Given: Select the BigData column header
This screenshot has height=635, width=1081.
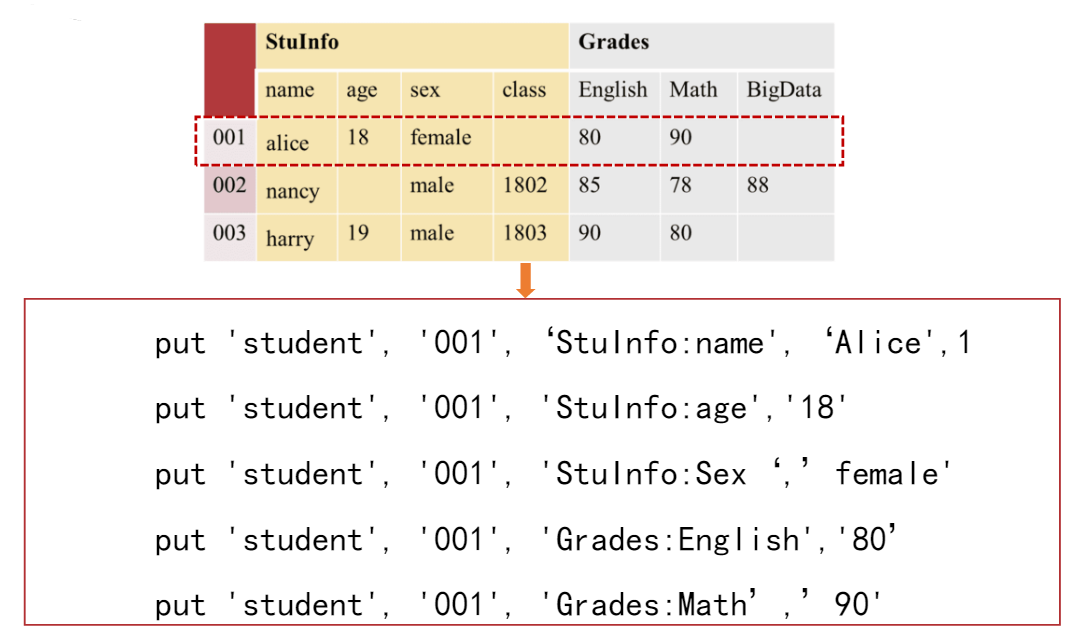Looking at the screenshot, I should (786, 92).
